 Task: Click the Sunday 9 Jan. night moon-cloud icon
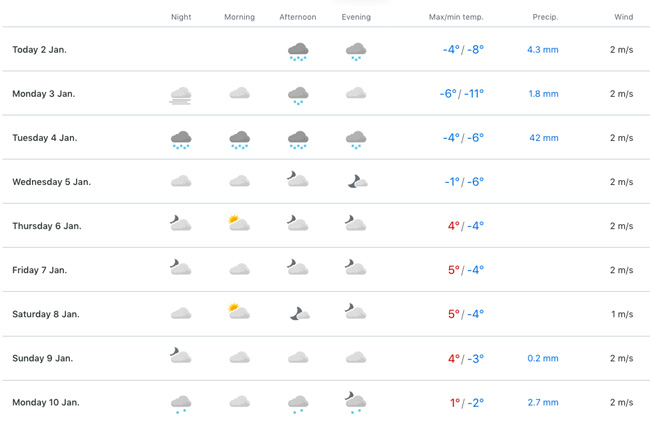tap(180, 355)
